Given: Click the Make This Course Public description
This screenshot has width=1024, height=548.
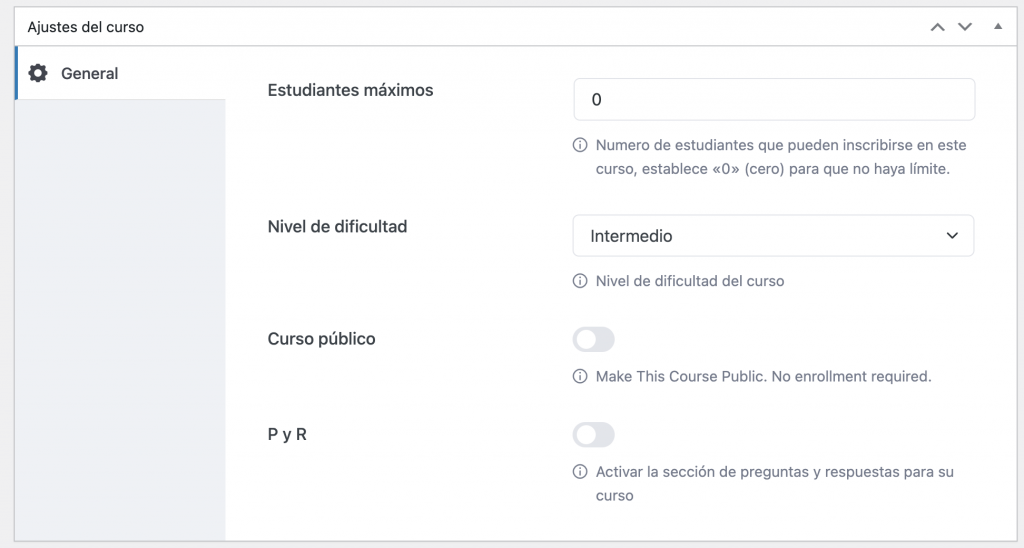Looking at the screenshot, I should [x=763, y=377].
